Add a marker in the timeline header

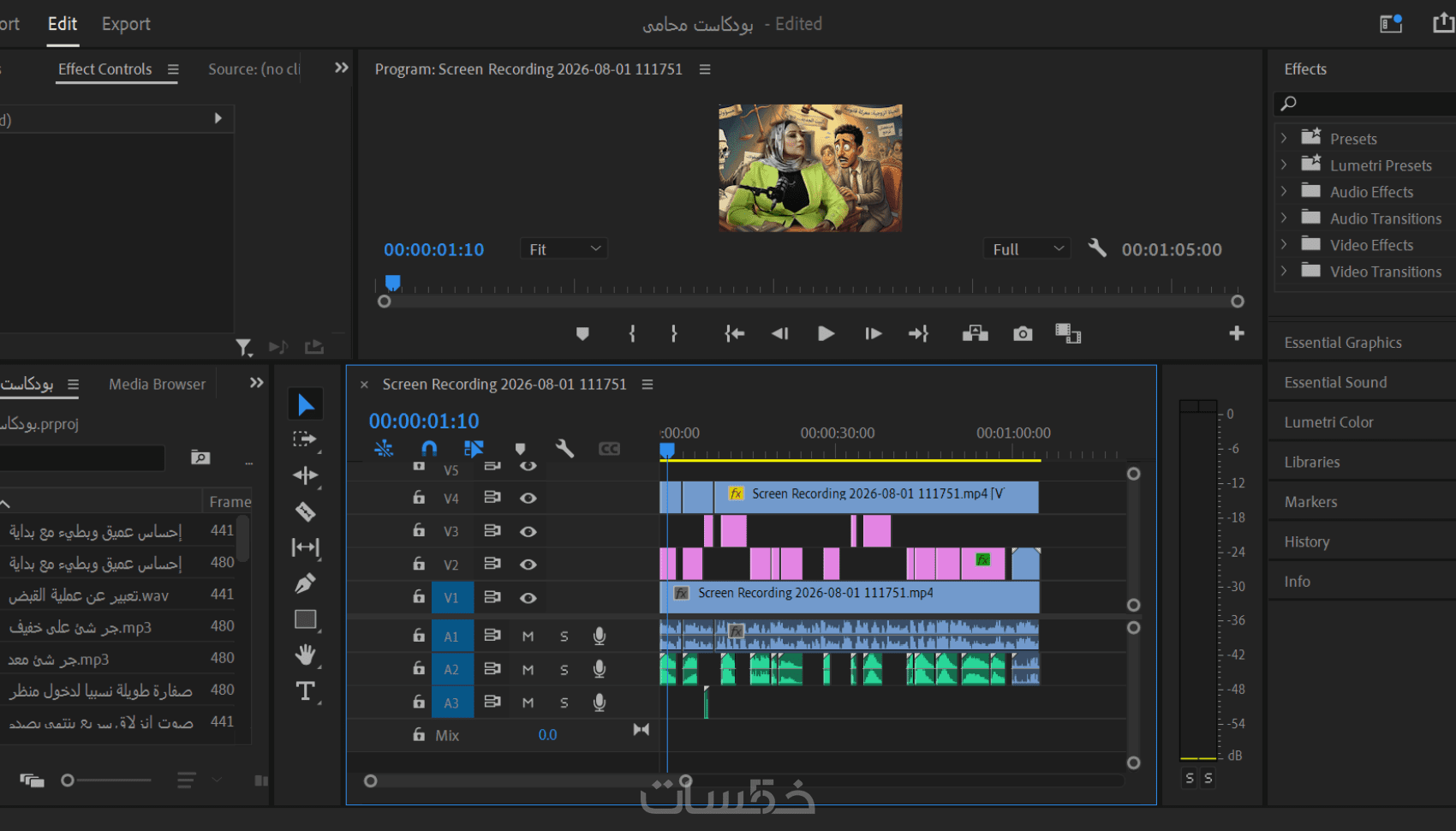tap(520, 449)
